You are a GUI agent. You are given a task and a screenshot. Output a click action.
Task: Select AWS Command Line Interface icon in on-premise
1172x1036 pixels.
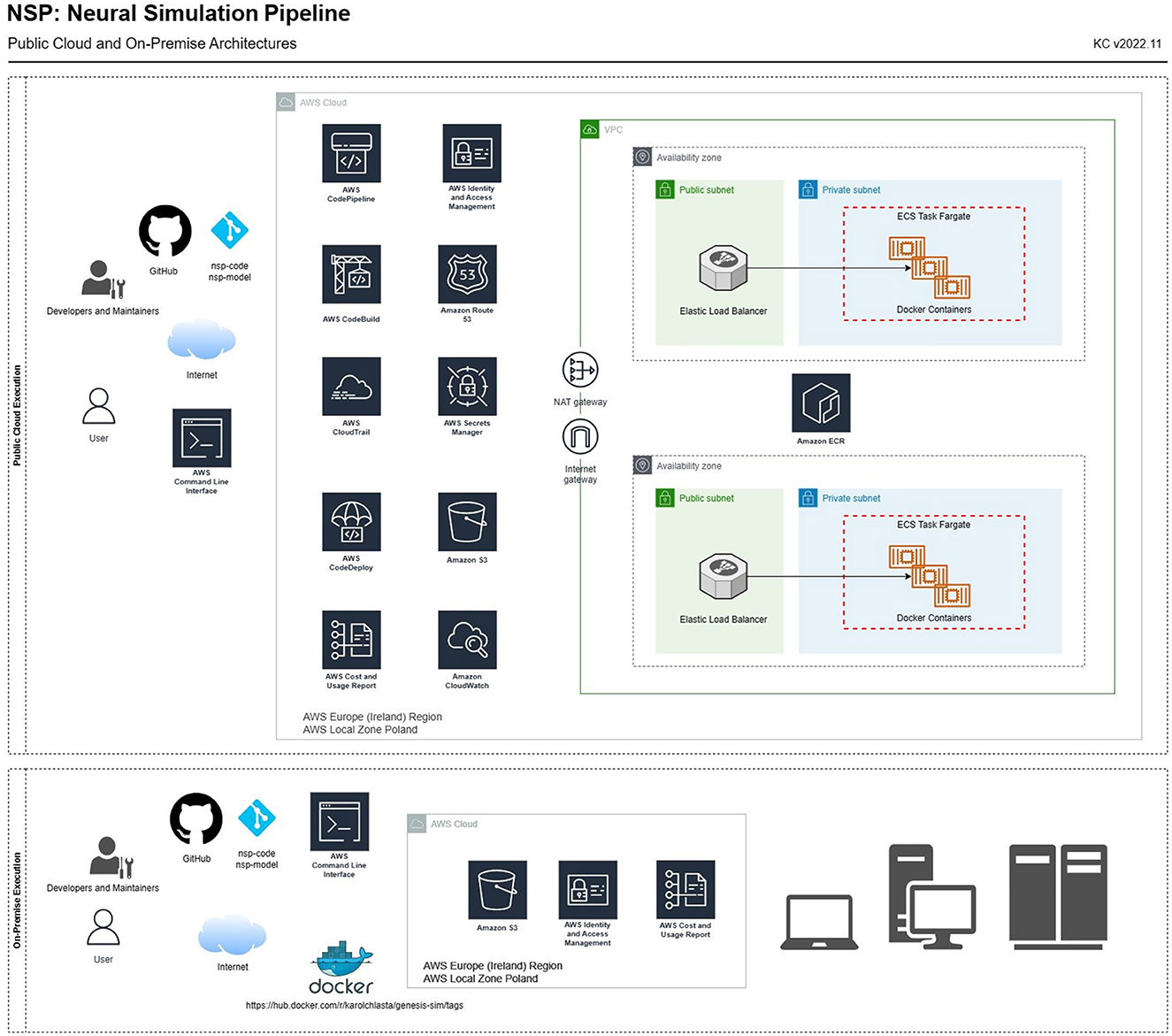(x=339, y=822)
